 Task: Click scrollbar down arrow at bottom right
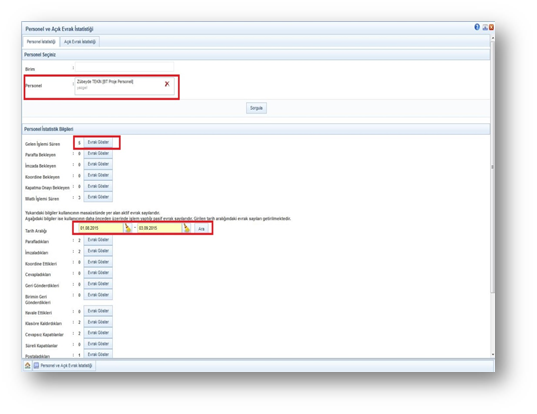tap(492, 354)
